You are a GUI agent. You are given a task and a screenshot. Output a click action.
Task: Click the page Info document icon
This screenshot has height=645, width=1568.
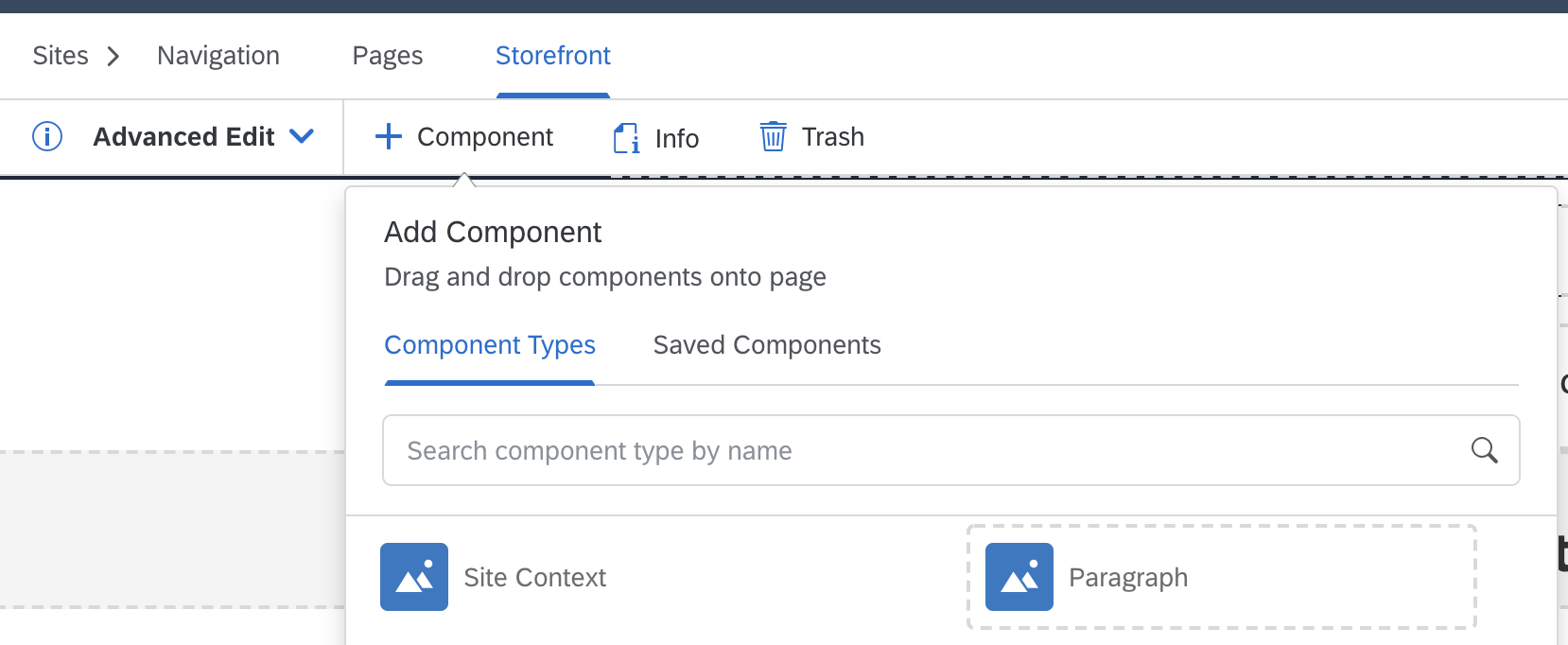coord(626,138)
